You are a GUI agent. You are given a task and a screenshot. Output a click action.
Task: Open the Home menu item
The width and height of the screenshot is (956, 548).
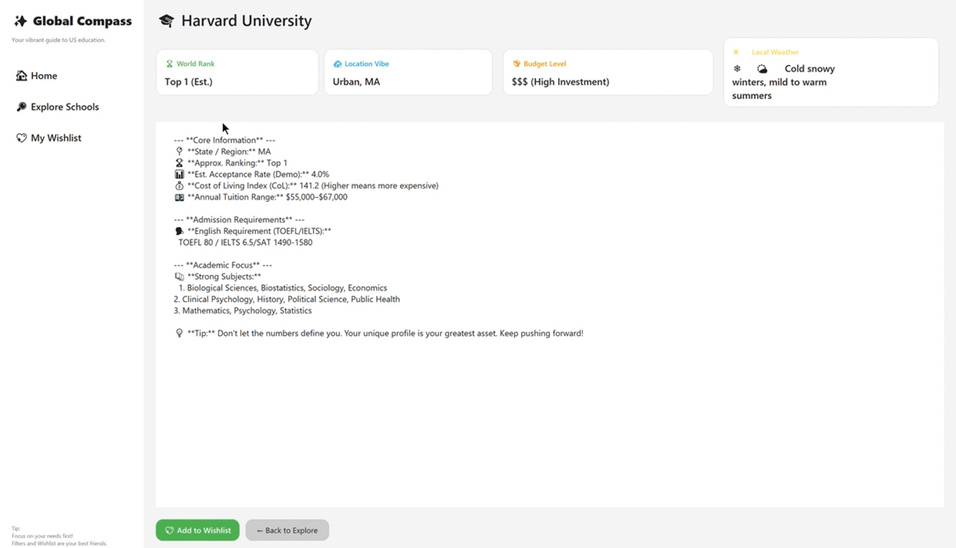(37, 76)
